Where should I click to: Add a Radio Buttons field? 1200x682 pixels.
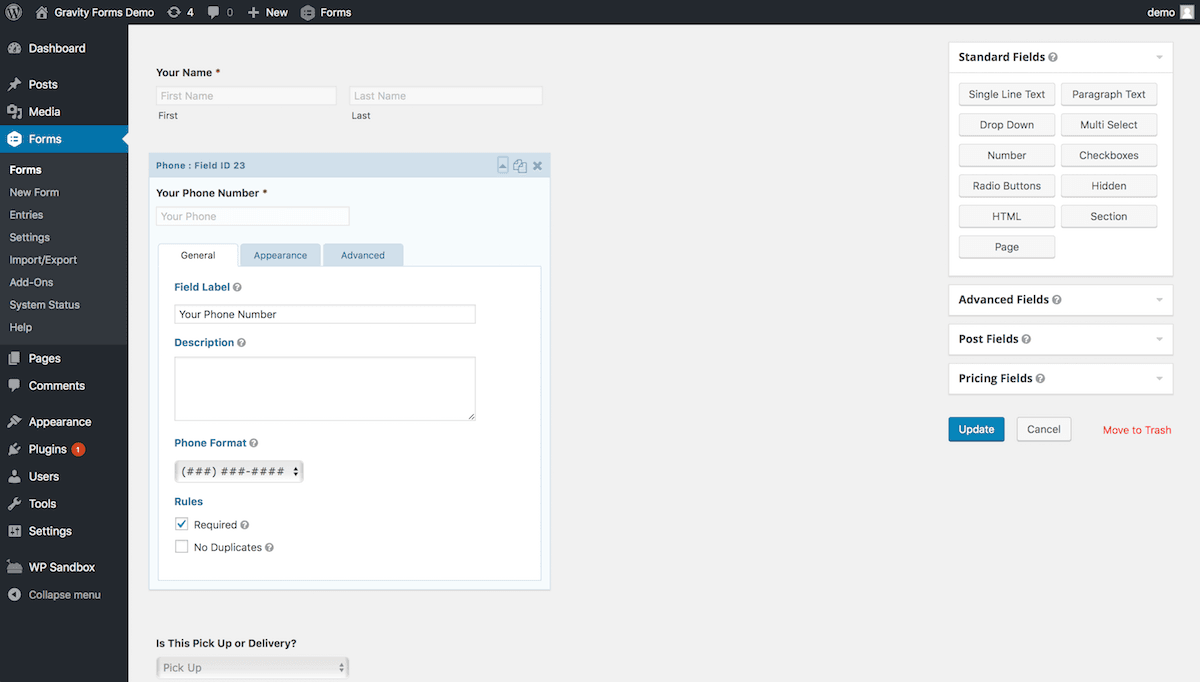tap(1007, 186)
